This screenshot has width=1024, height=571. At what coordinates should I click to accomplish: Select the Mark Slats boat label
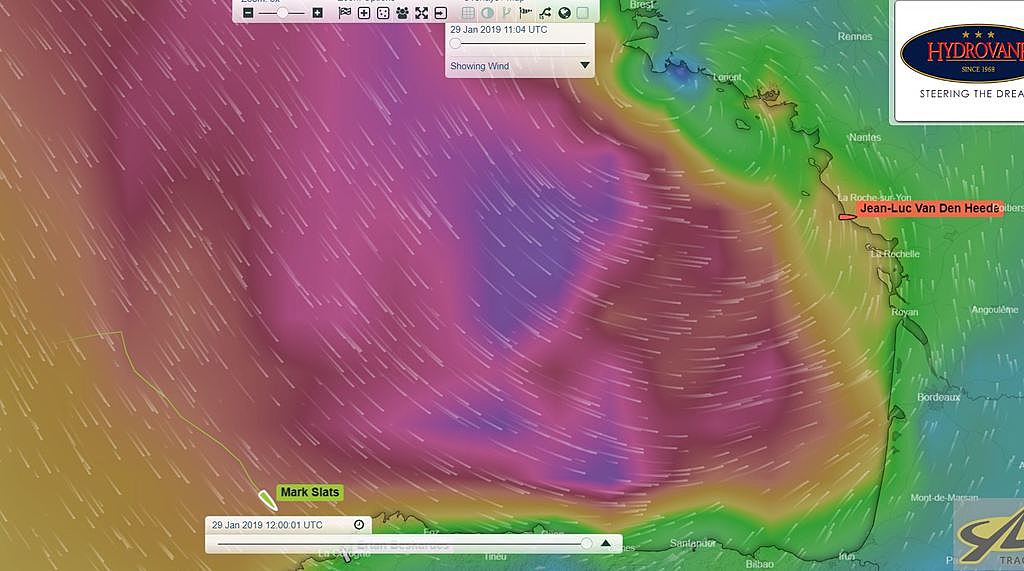point(310,492)
